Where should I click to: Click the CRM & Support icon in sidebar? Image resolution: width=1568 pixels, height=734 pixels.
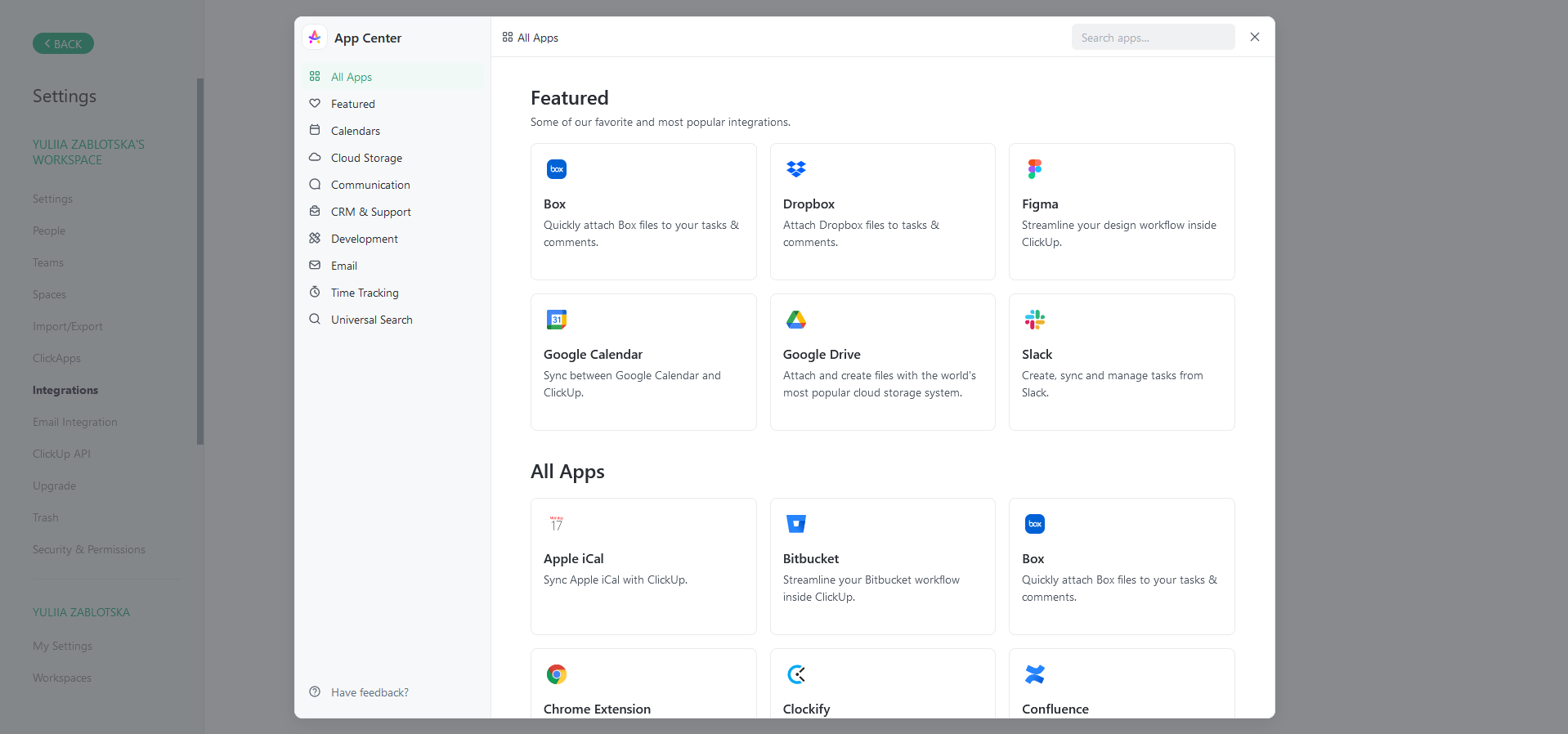[315, 212]
